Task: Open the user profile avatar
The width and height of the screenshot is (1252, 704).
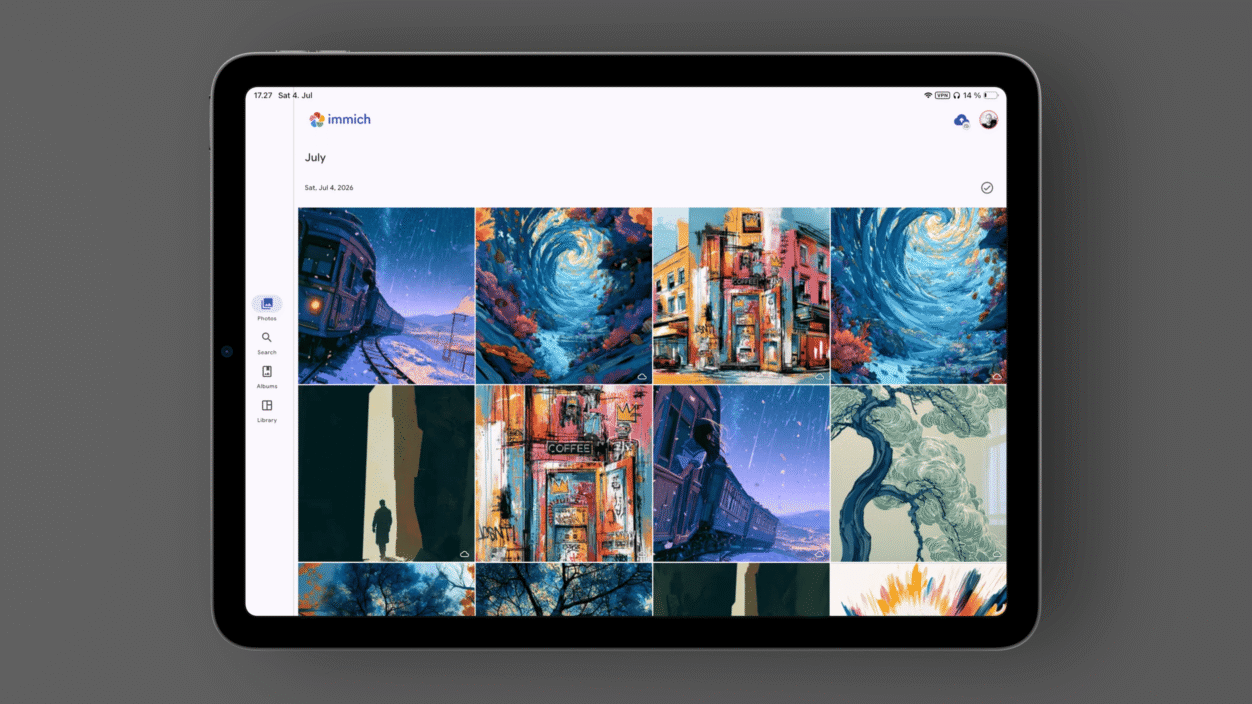Action: (x=988, y=120)
